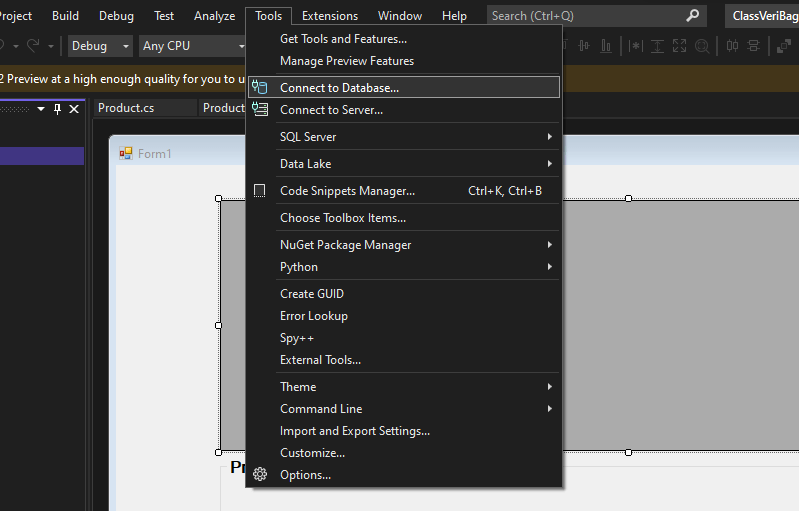The width and height of the screenshot is (799, 511).
Task: Click the Form1 window icon
Action: (x=126, y=153)
